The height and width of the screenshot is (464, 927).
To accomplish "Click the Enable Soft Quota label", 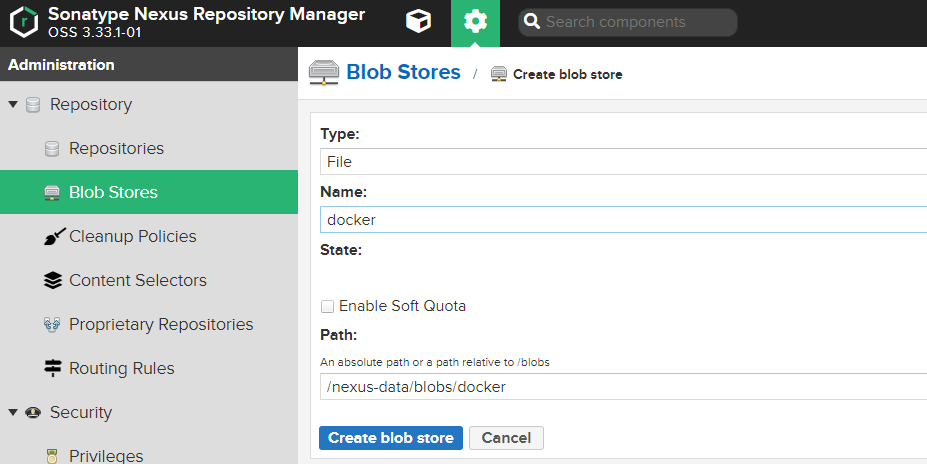I will [403, 306].
